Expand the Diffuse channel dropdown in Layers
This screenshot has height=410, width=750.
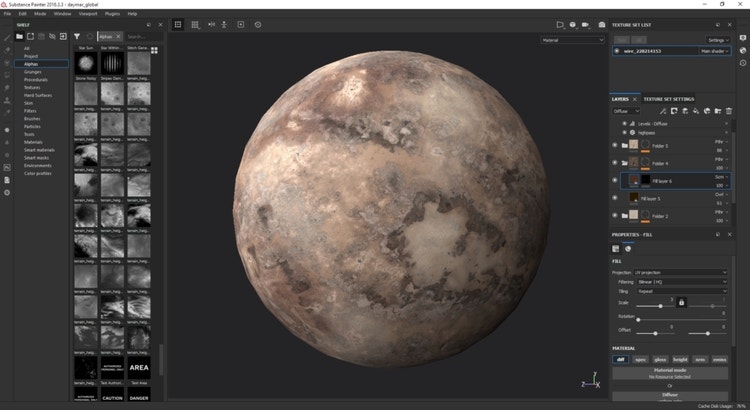627,111
